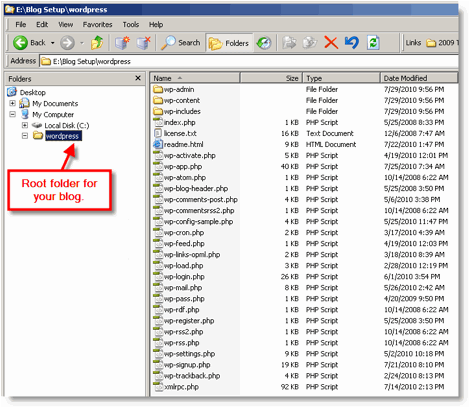Select the wp-content folder icon
The image size is (470, 408).
[158, 100]
